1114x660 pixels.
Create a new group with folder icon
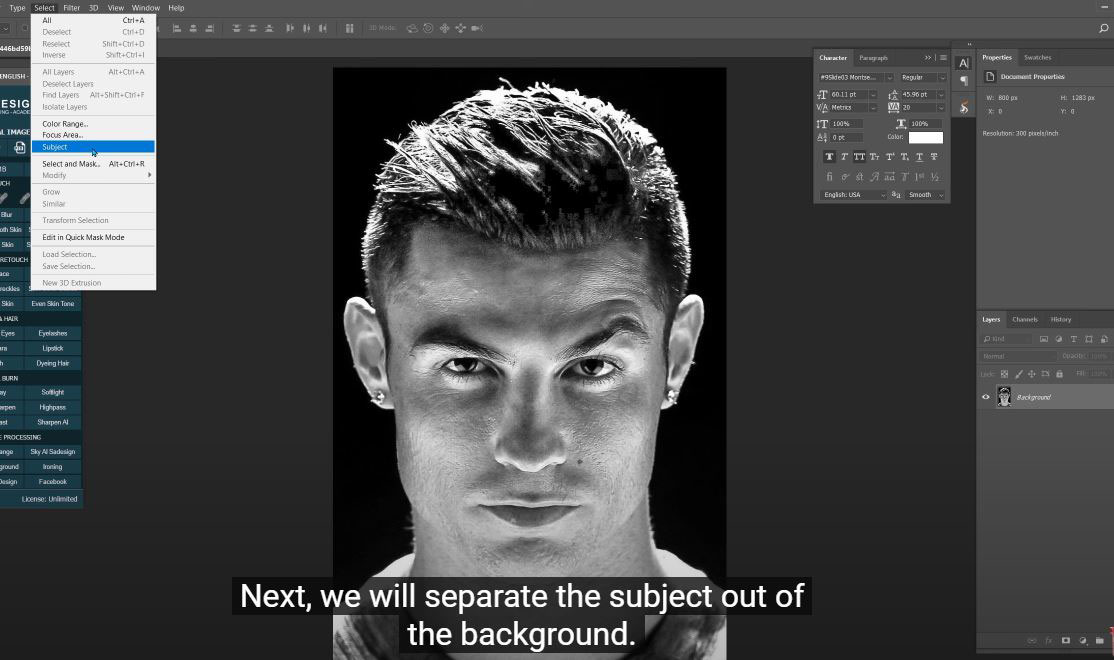point(1099,640)
